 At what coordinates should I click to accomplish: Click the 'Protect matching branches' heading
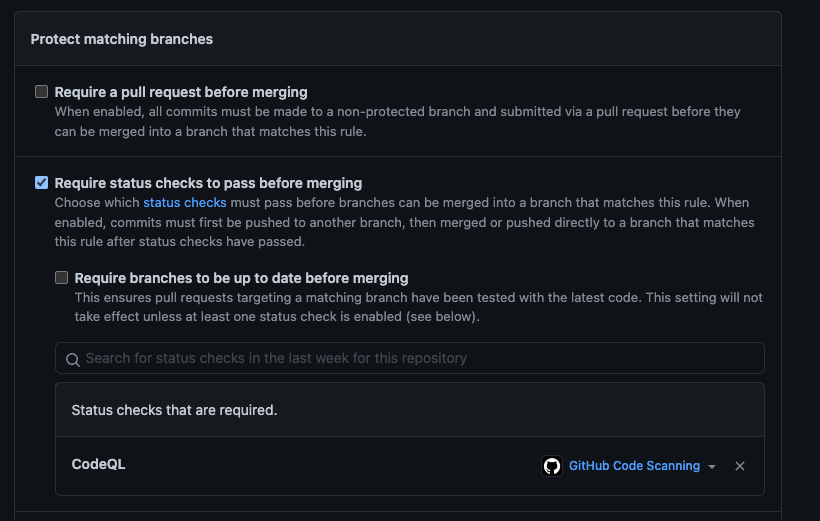[122, 39]
